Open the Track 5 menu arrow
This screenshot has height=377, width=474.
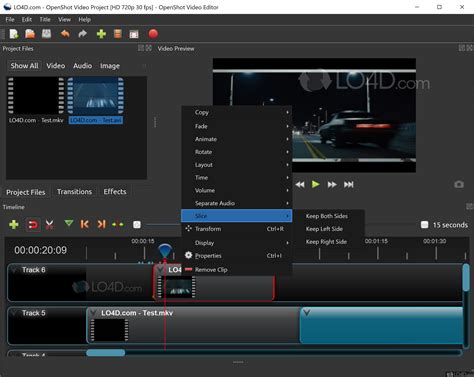coord(14,313)
